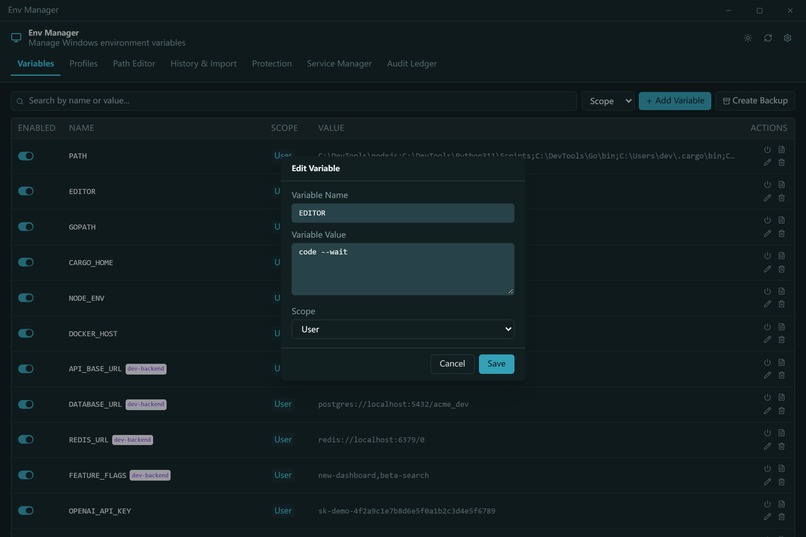Click the pencil edit icon for EDITOR
This screenshot has width=806, height=537.
click(767, 198)
